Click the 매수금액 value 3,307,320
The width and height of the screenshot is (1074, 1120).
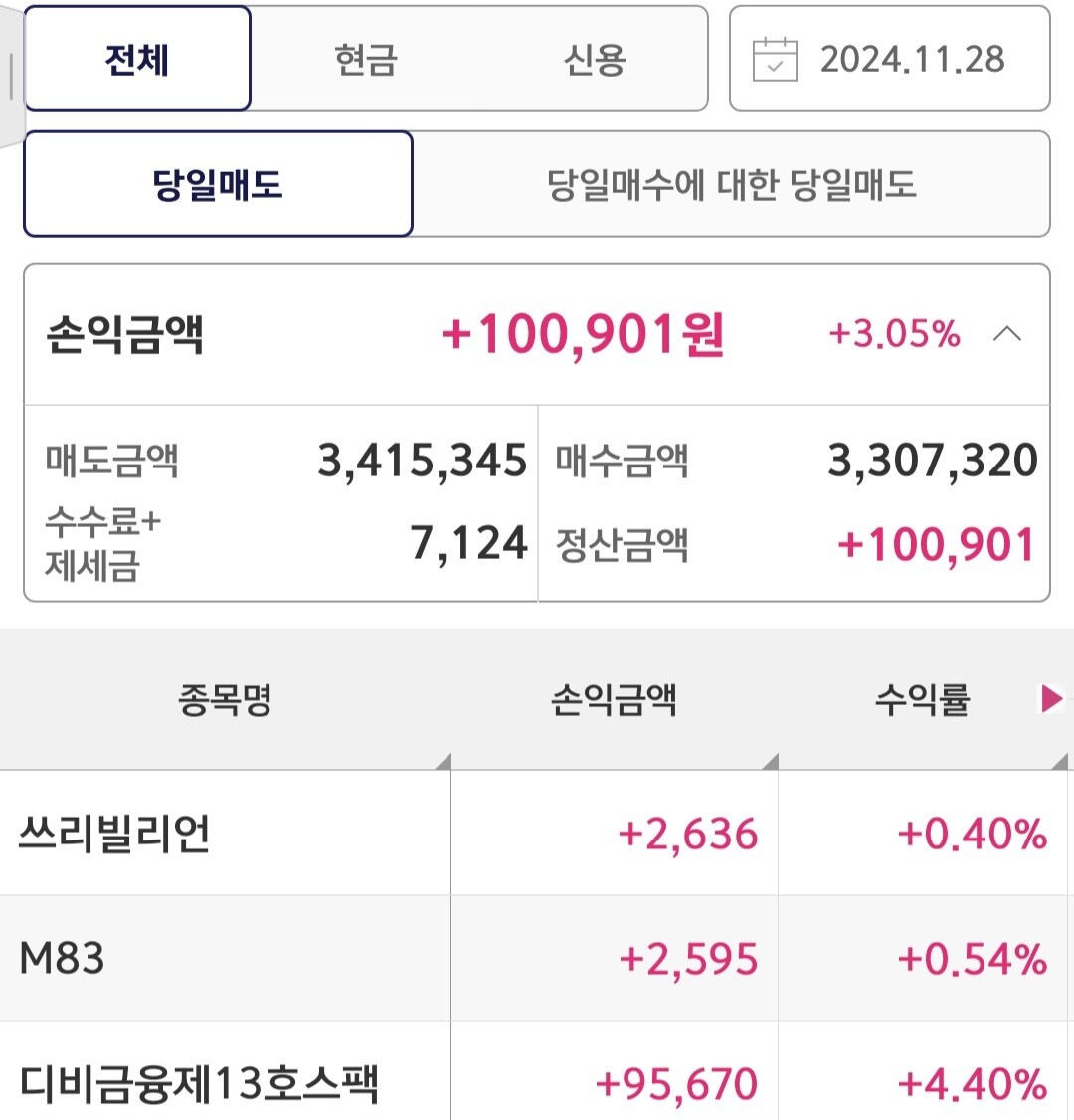point(933,461)
